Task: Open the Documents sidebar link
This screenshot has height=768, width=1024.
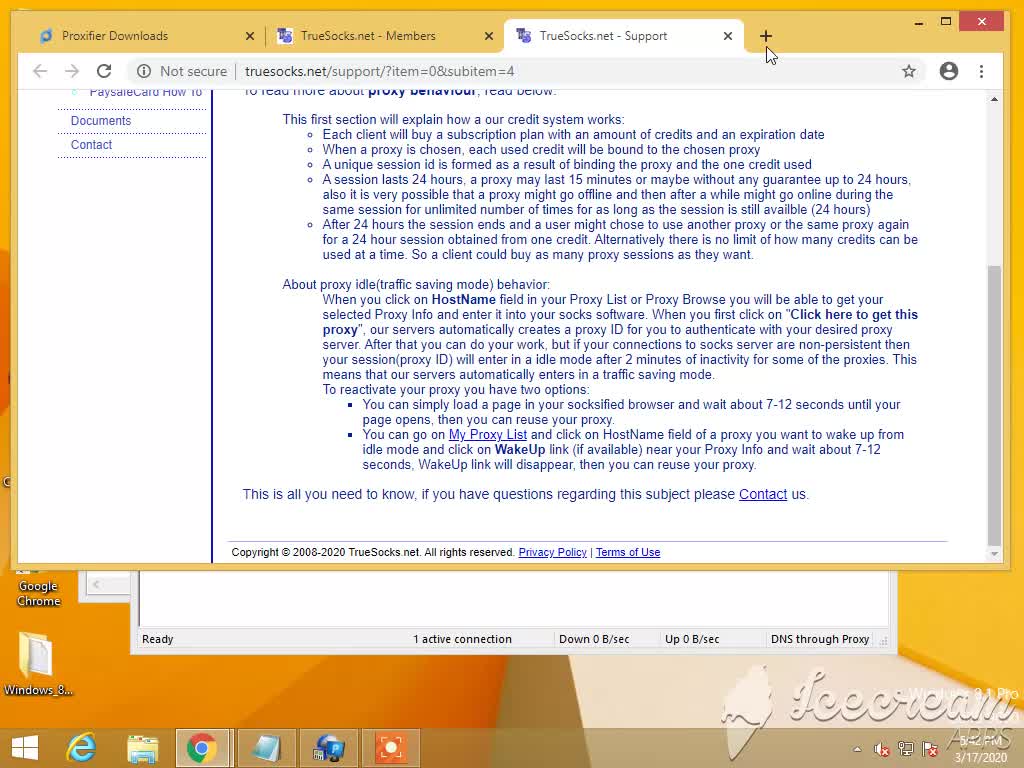Action: pos(101,121)
